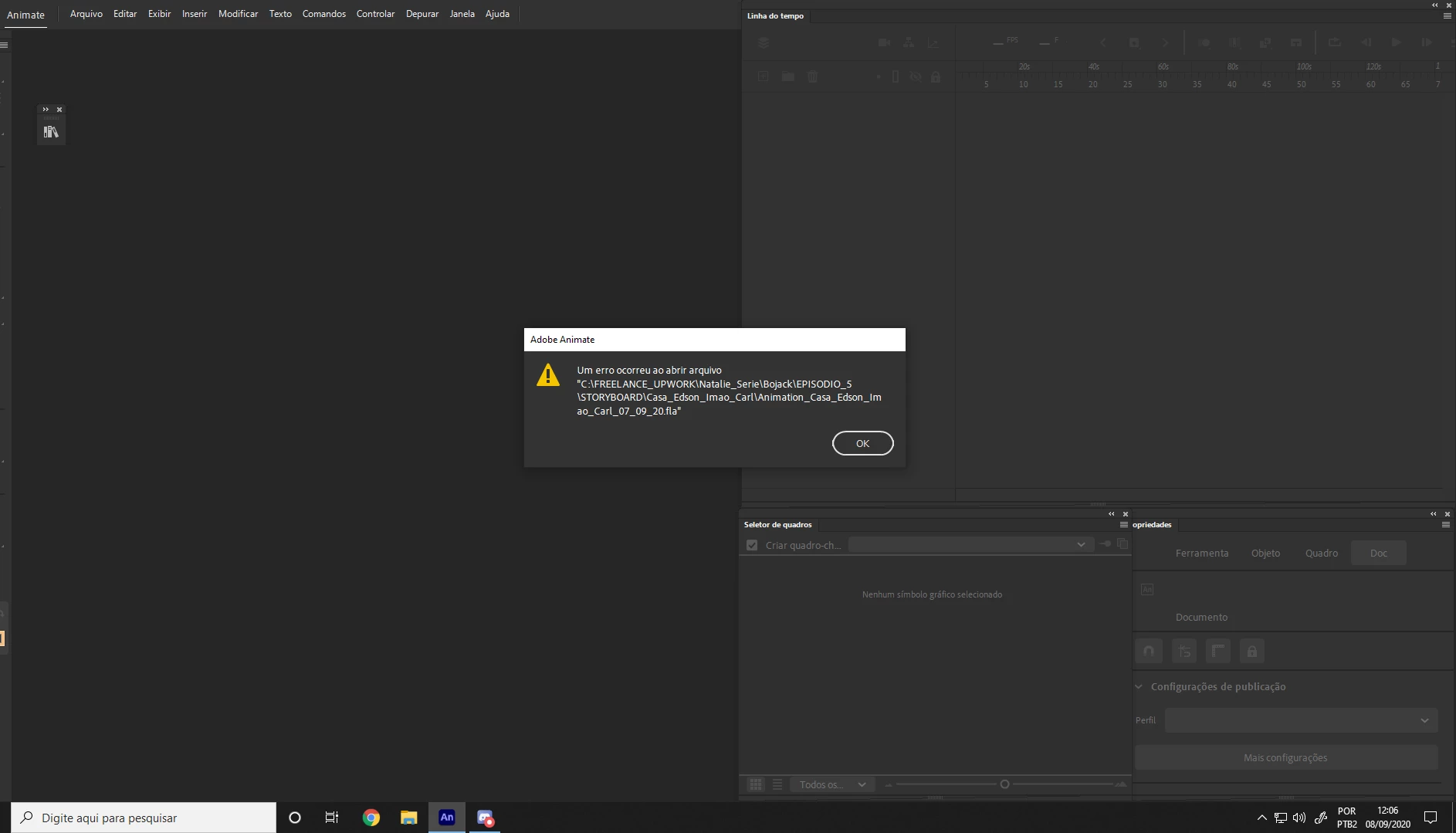This screenshot has width=1456, height=833.
Task: Step back one frame in timeline
Action: [1366, 42]
